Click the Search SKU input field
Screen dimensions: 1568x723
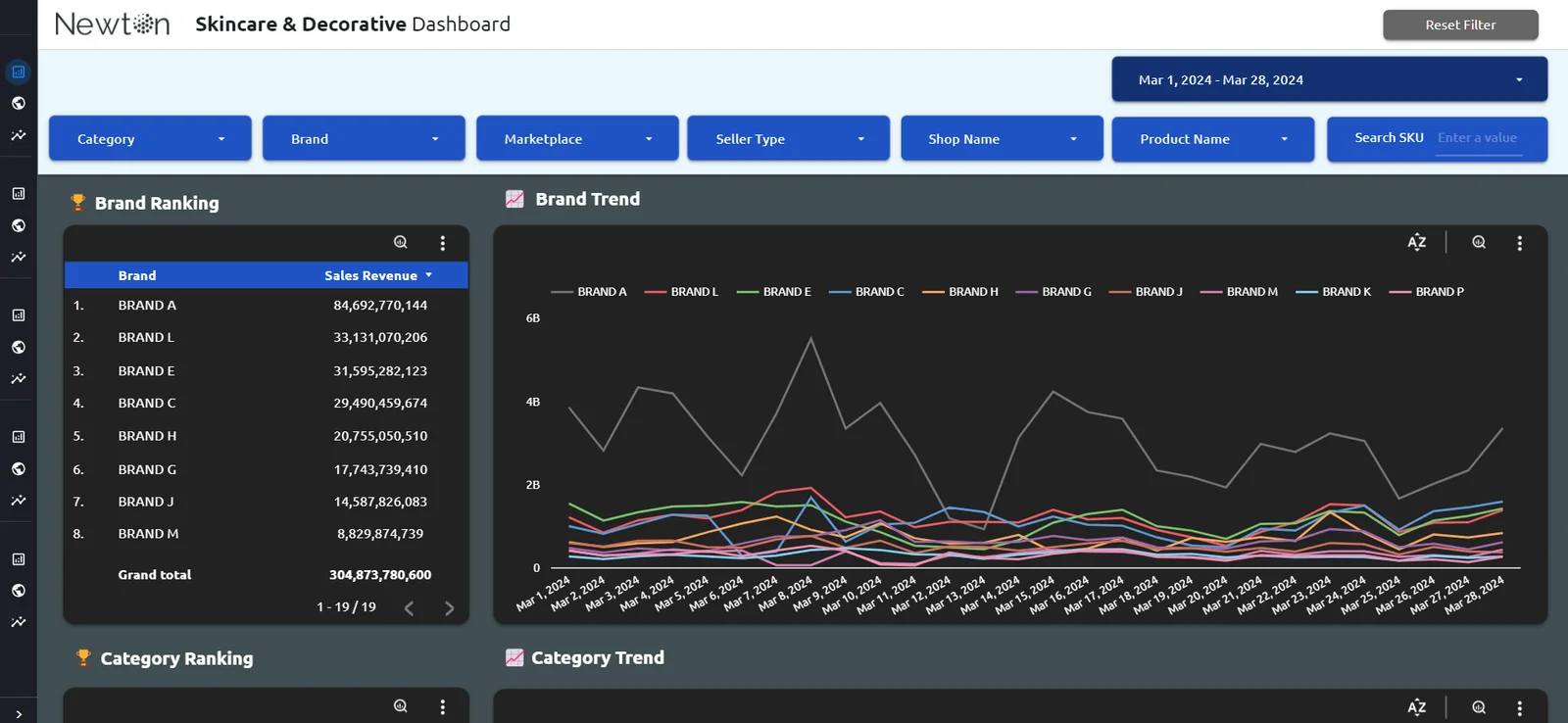pyautogui.click(x=1479, y=138)
